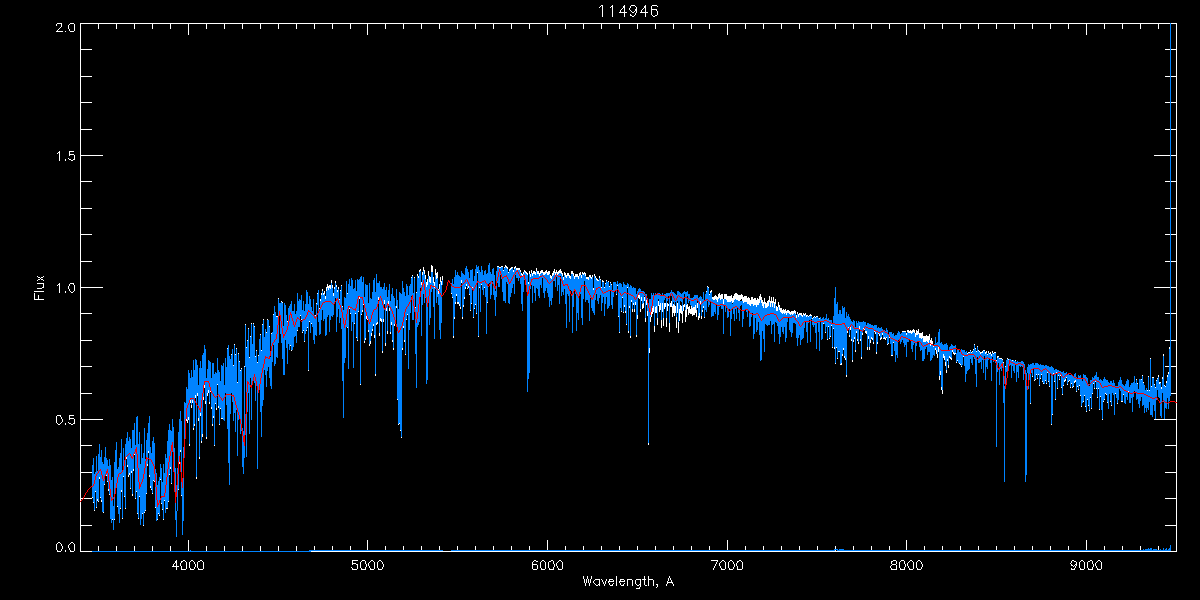1200x600 pixels.
Task: Click the 6000 x-axis tick label
Action: click(548, 565)
